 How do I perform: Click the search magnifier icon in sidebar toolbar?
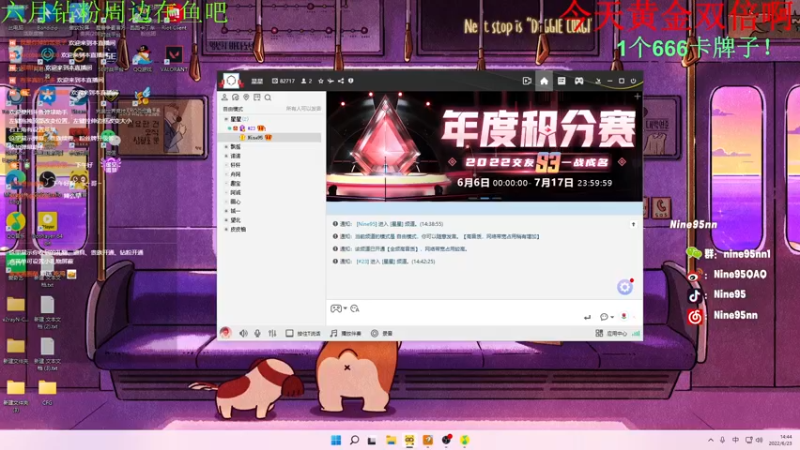pos(268,97)
